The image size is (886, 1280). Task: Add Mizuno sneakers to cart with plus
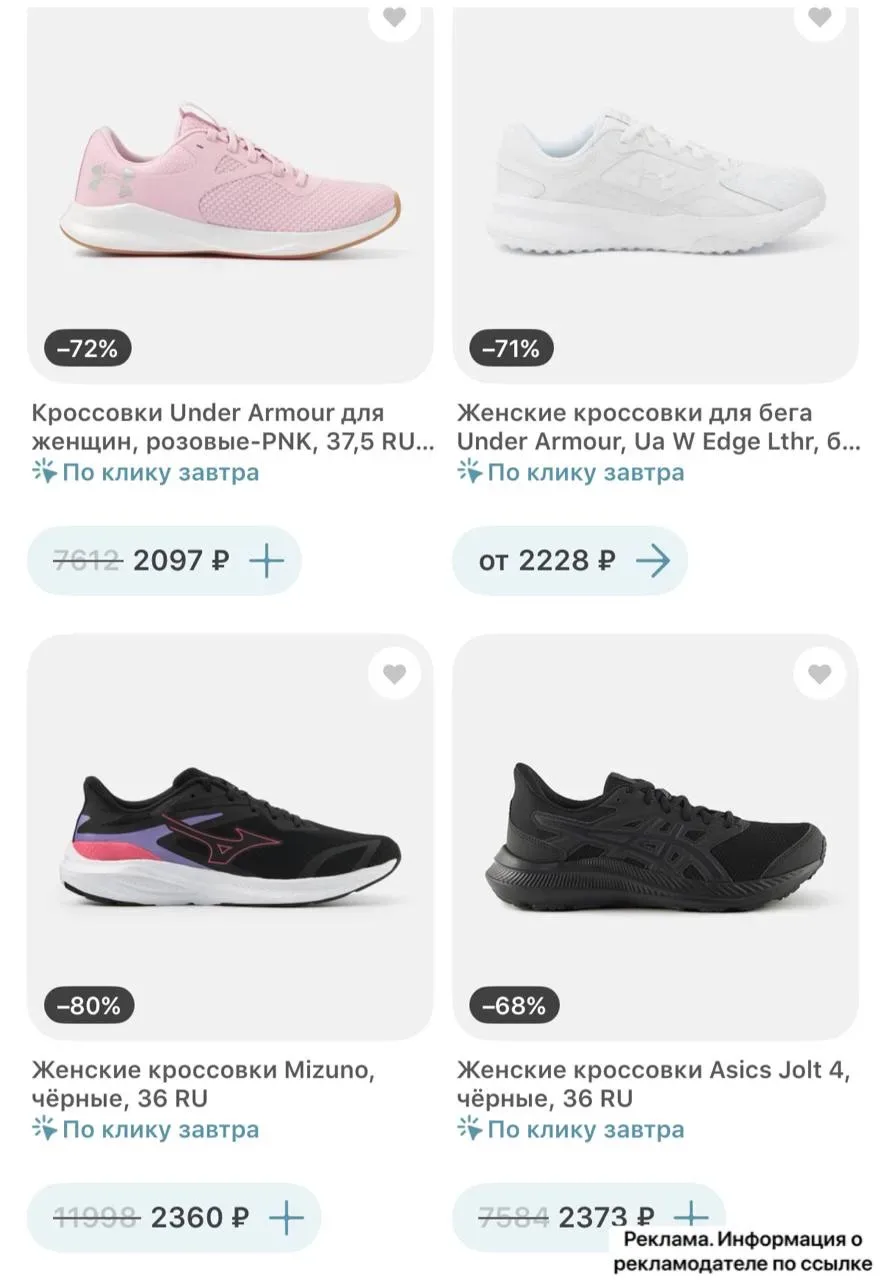click(x=286, y=1218)
